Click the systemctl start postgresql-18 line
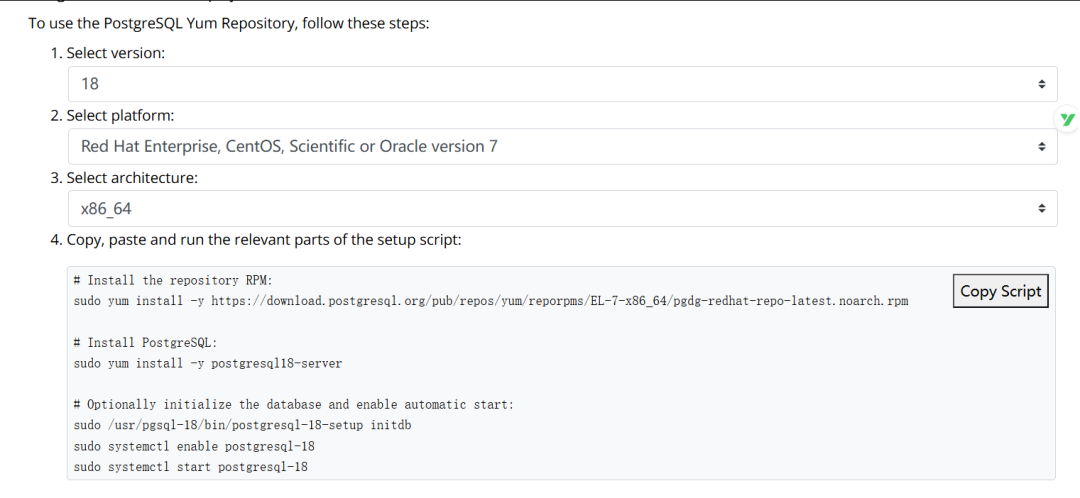Screen dimensions: 1080x498 tap(190, 467)
